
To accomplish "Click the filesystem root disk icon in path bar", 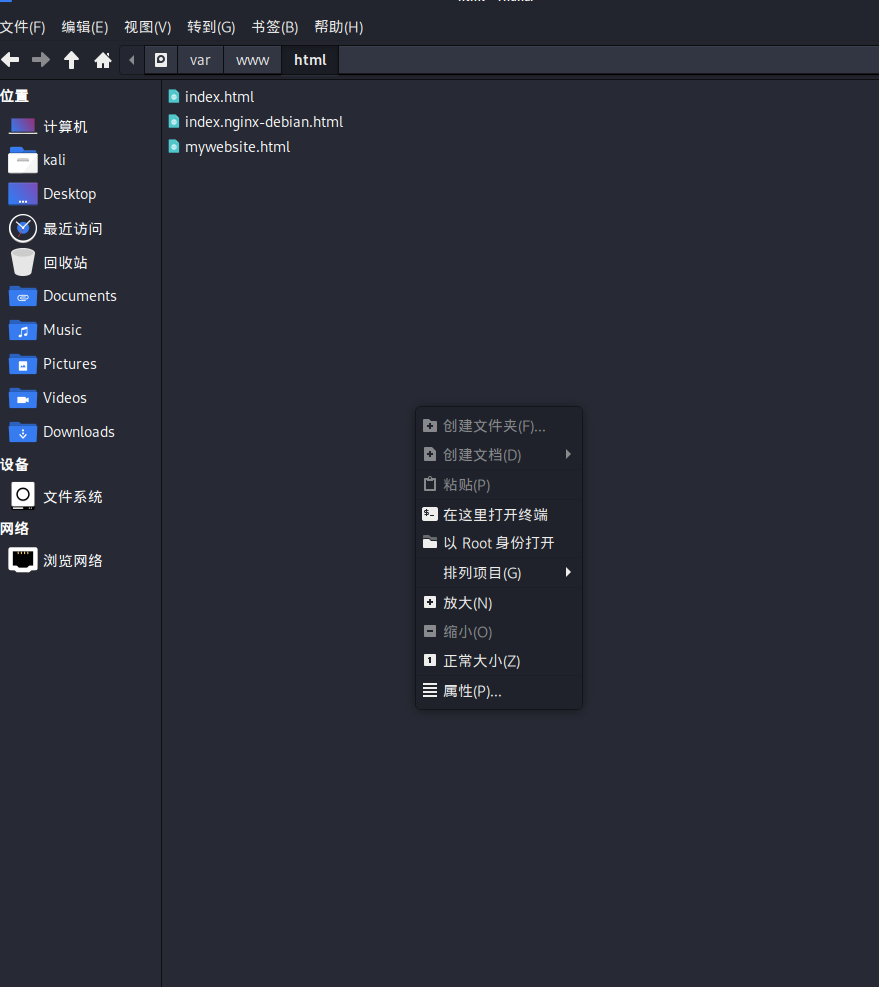I will click(x=161, y=60).
